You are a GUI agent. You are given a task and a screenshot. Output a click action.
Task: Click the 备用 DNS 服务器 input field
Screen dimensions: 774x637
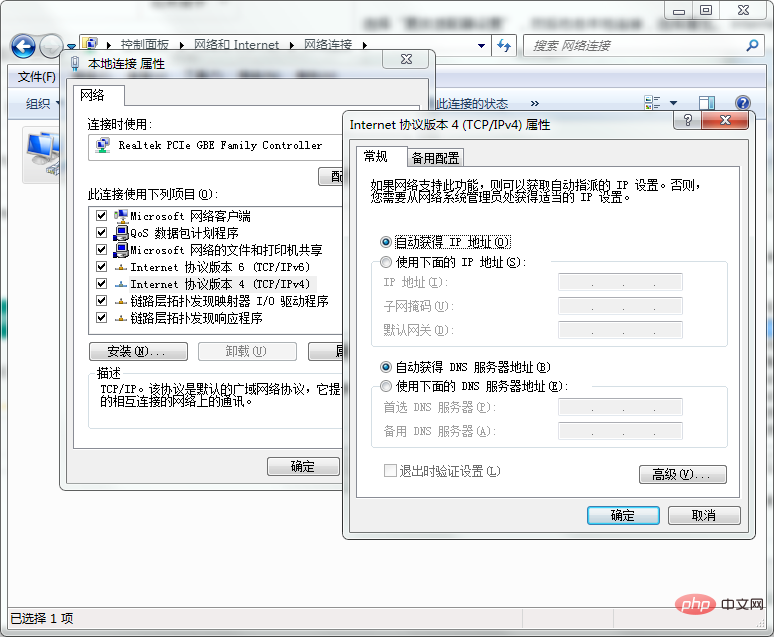[x=620, y=431]
